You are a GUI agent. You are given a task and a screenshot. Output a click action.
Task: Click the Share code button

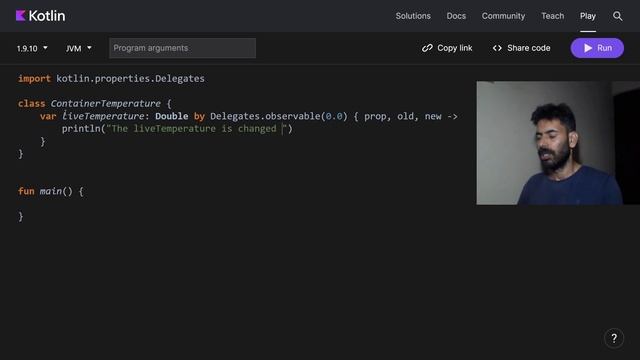pyautogui.click(x=522, y=48)
